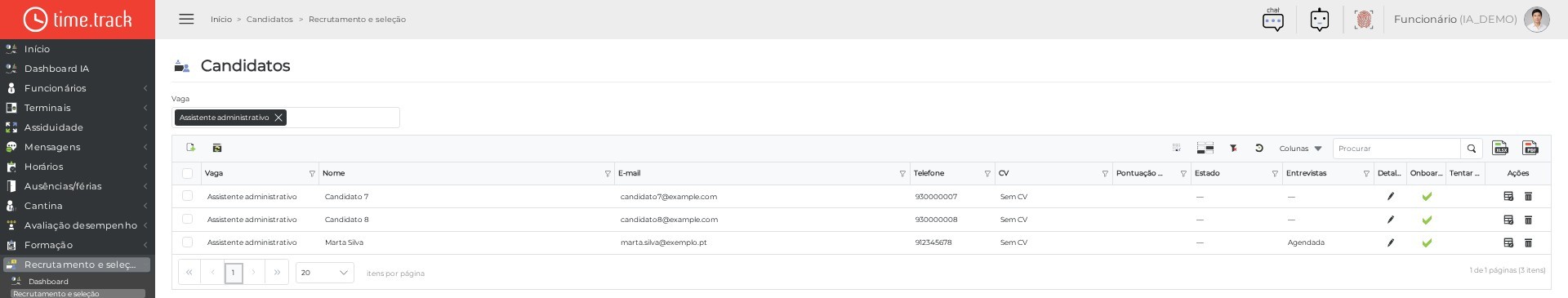
Task: Check the row checkbox for Marta Silva
Action: click(187, 242)
